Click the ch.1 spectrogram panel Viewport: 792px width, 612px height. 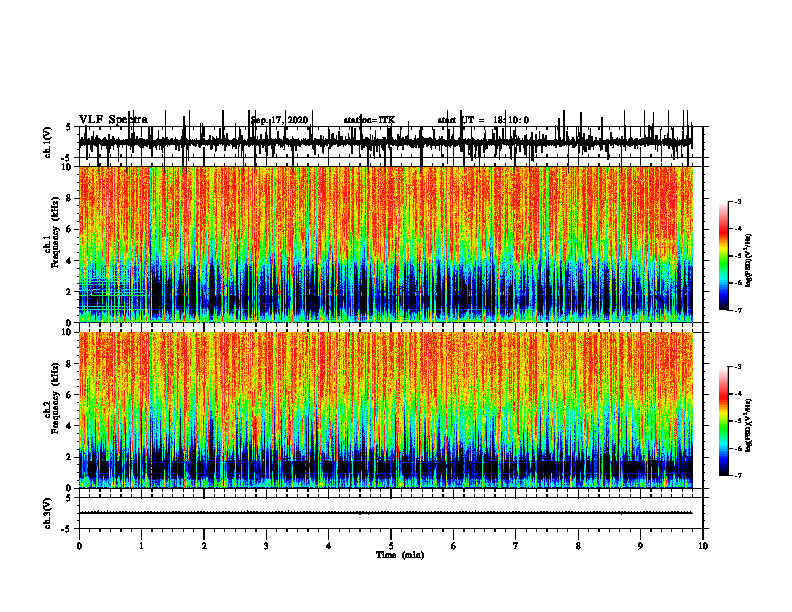[x=386, y=244]
